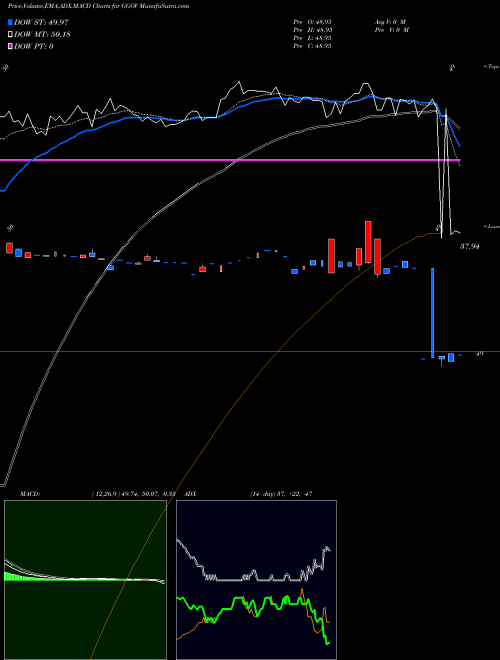Click the tallest red volume candle

pyautogui.click(x=368, y=242)
